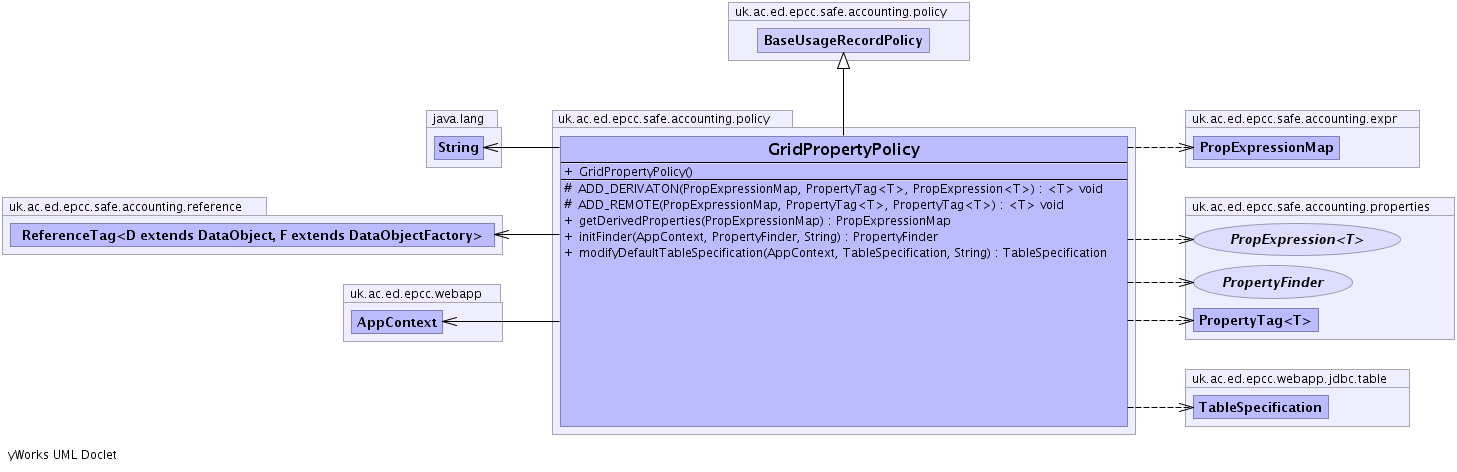Viewport: 1457px width, 472px height.
Task: Click the PropertyTag<T> class box
Action: click(x=1255, y=320)
